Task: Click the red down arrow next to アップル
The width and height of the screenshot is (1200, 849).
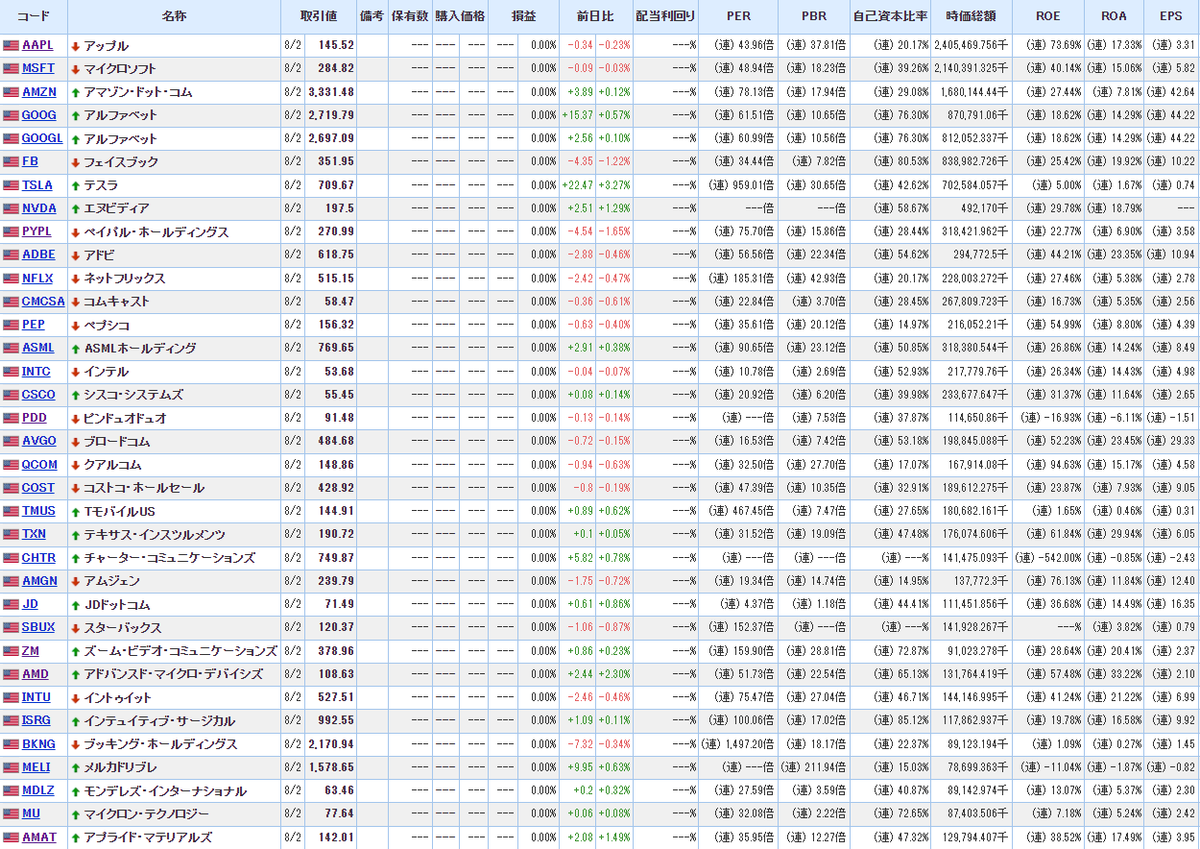Action: point(75,46)
